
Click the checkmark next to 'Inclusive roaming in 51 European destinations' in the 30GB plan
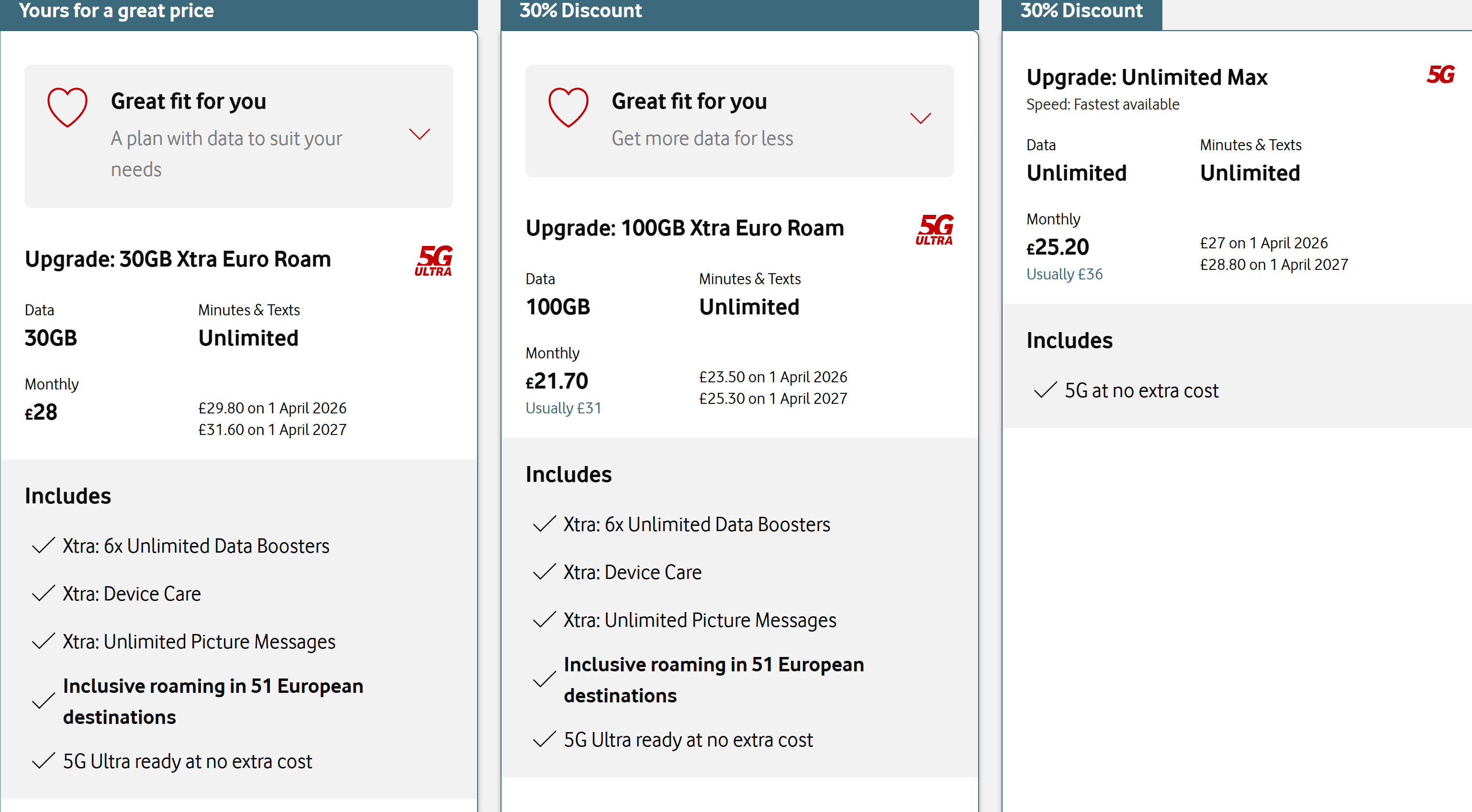[44, 701]
